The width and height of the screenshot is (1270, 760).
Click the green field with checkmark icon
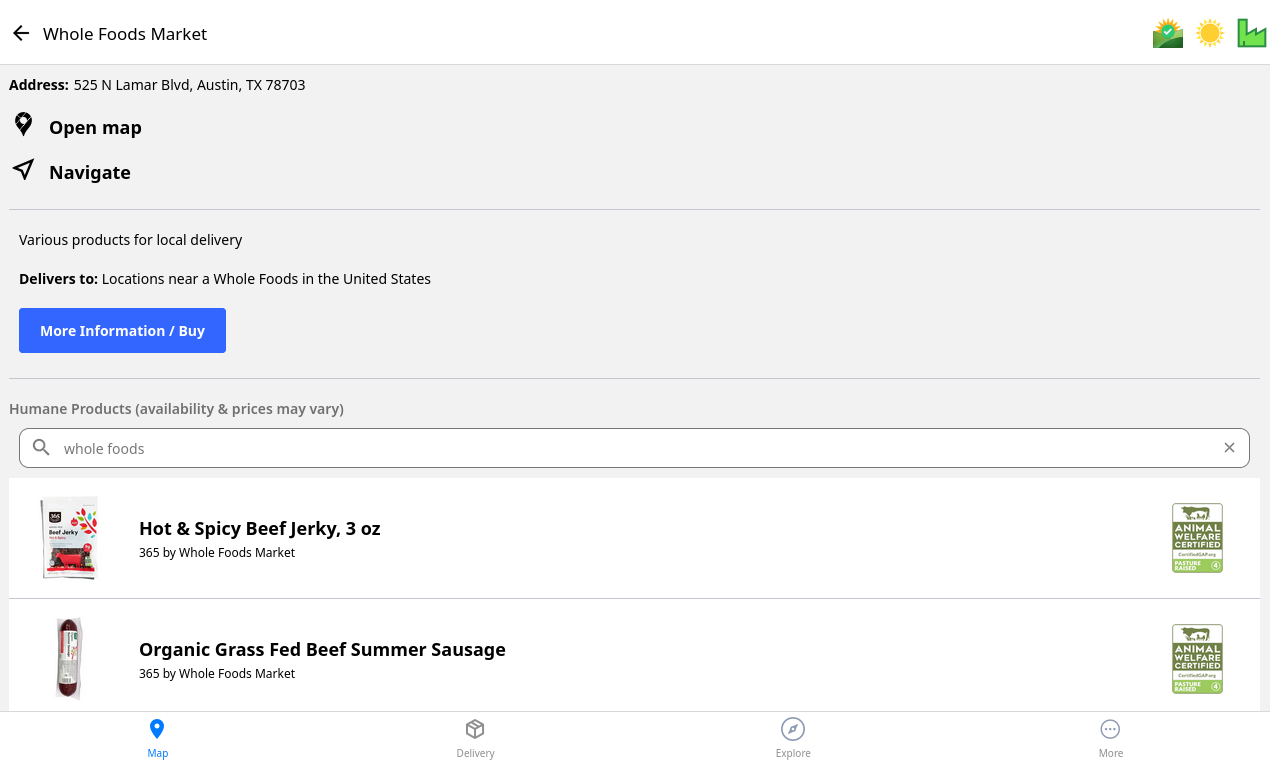click(x=1168, y=33)
